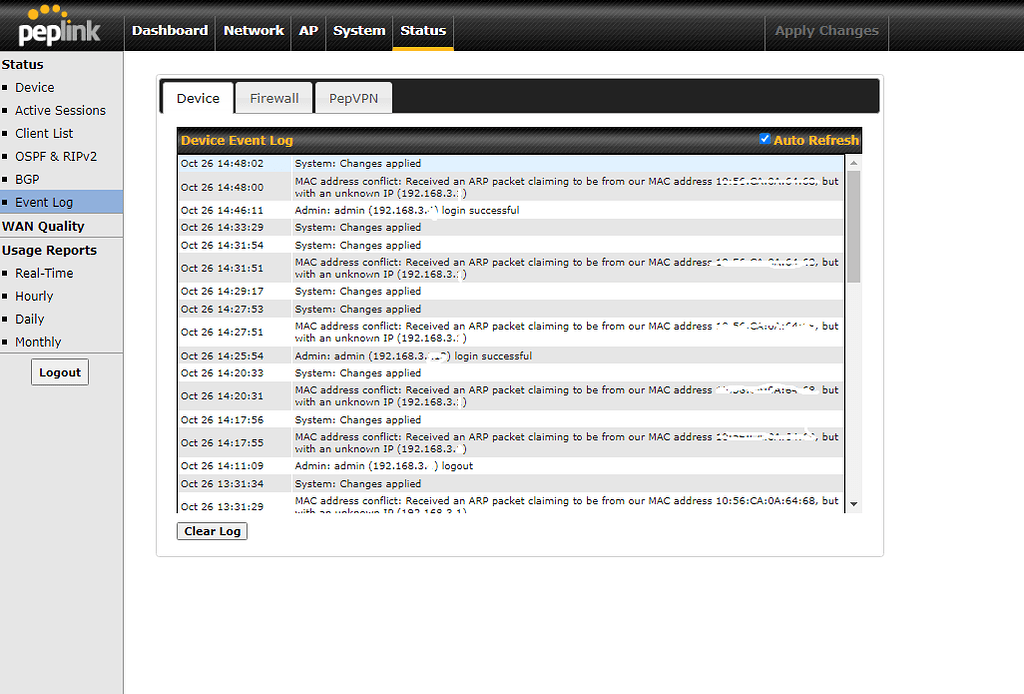
Task: Open the Network menu
Action: click(x=253, y=31)
